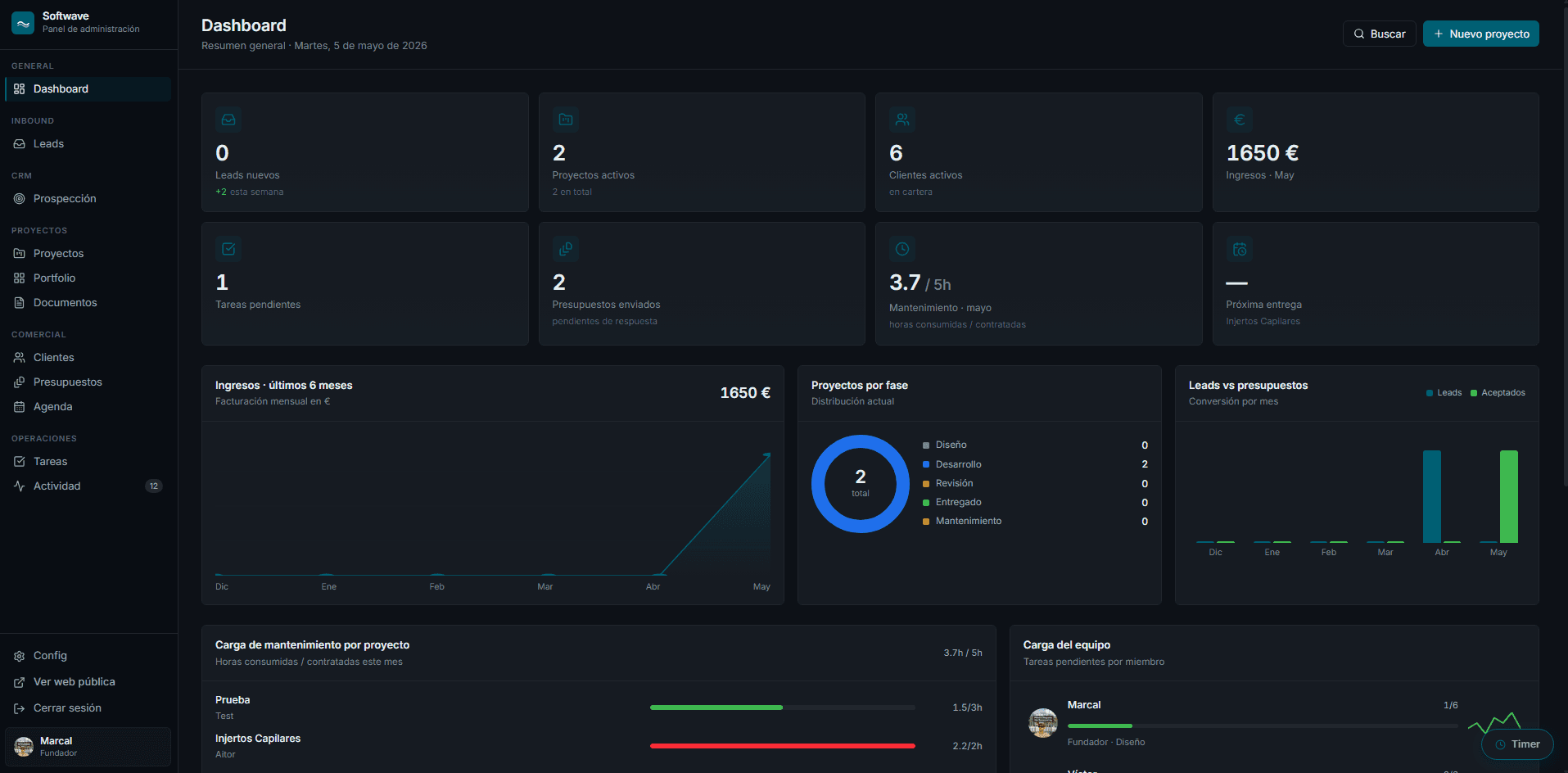1568x773 pixels.
Task: Click the Softwave wave logo icon
Action: pos(23,23)
